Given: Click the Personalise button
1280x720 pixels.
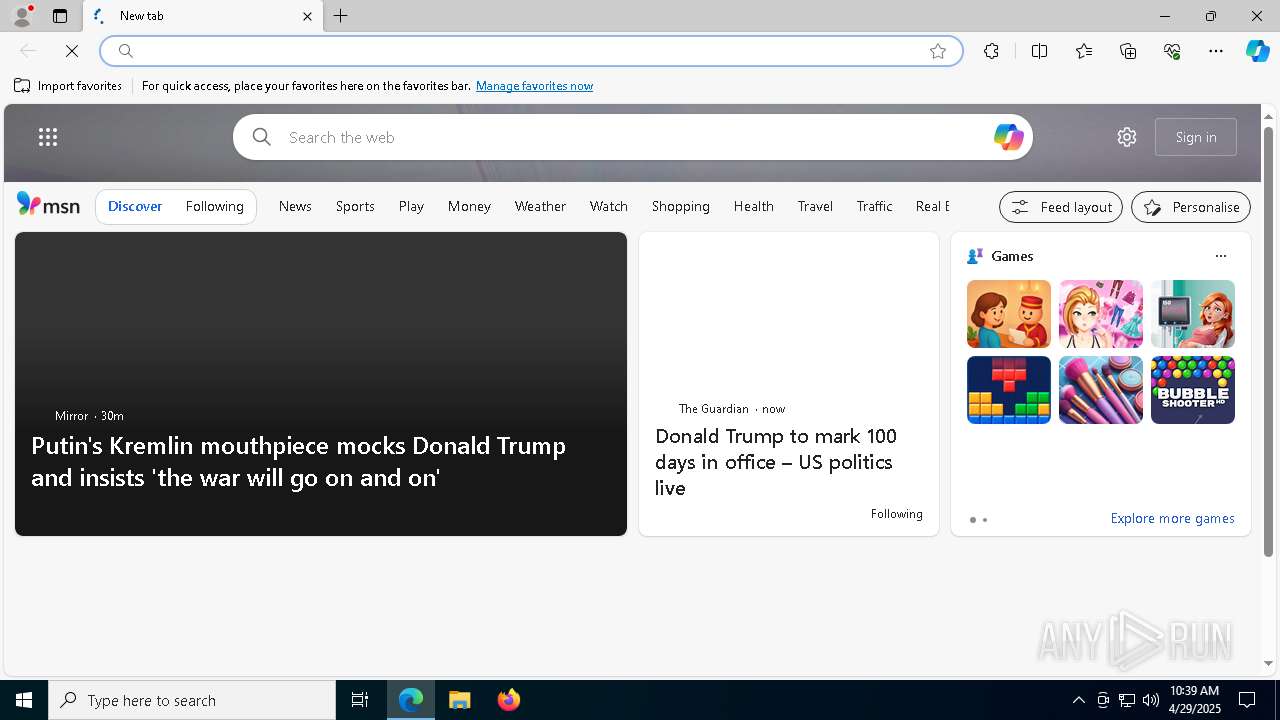Looking at the screenshot, I should [1191, 207].
